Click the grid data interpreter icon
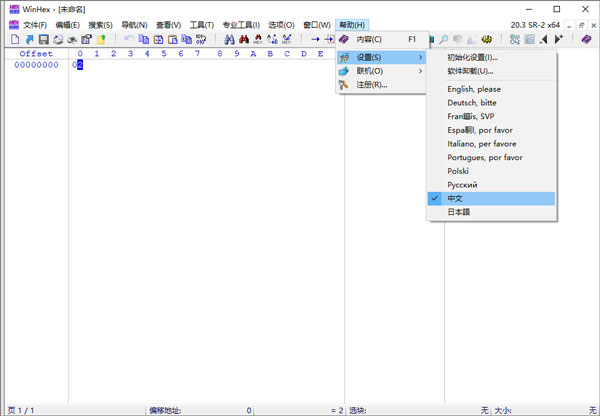The width and height of the screenshot is (600, 416). [529, 39]
